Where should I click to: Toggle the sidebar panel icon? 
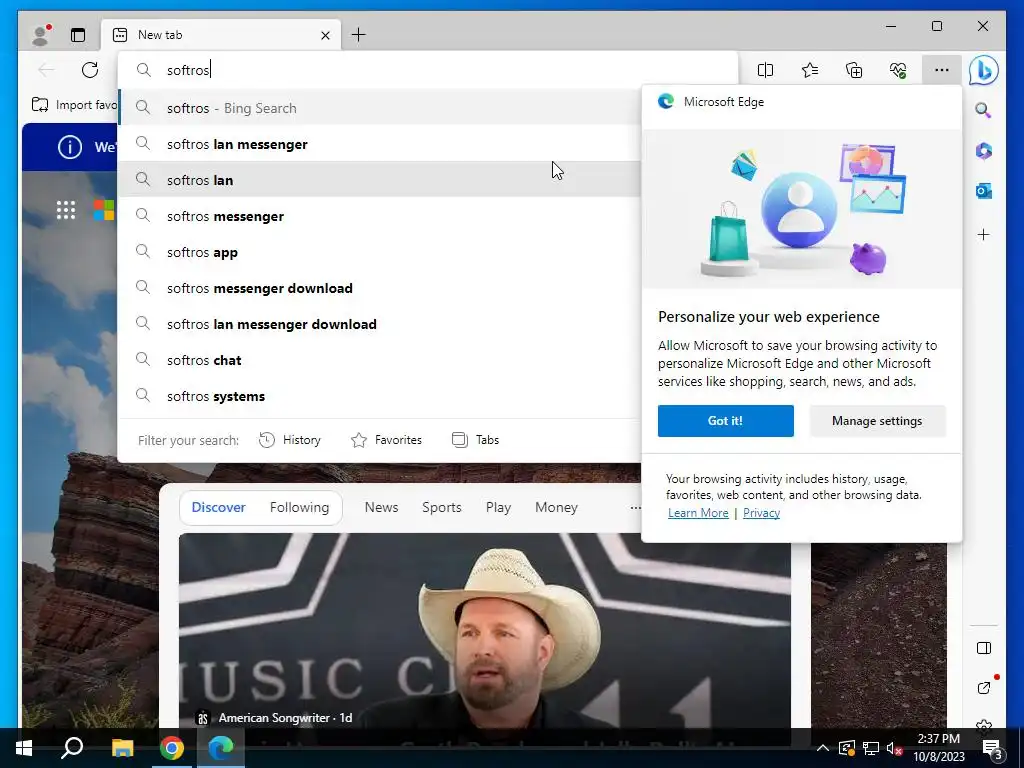984,648
